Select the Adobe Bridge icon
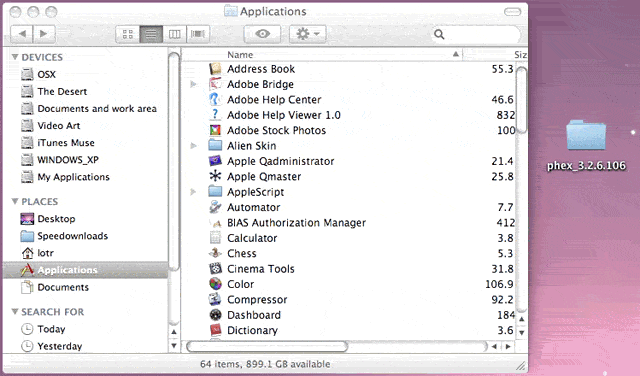The height and width of the screenshot is (376, 640). (x=215, y=84)
